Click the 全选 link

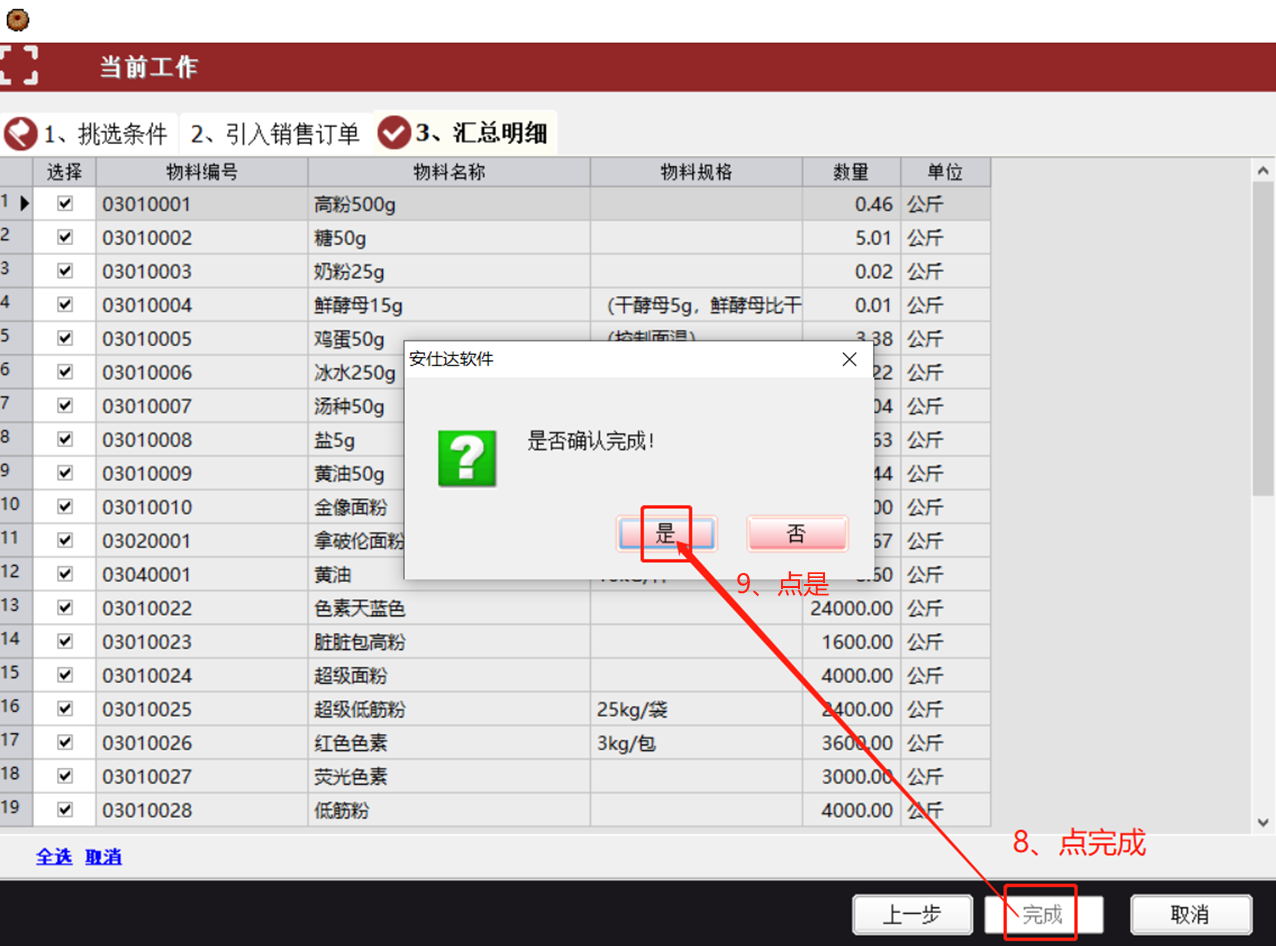point(54,857)
